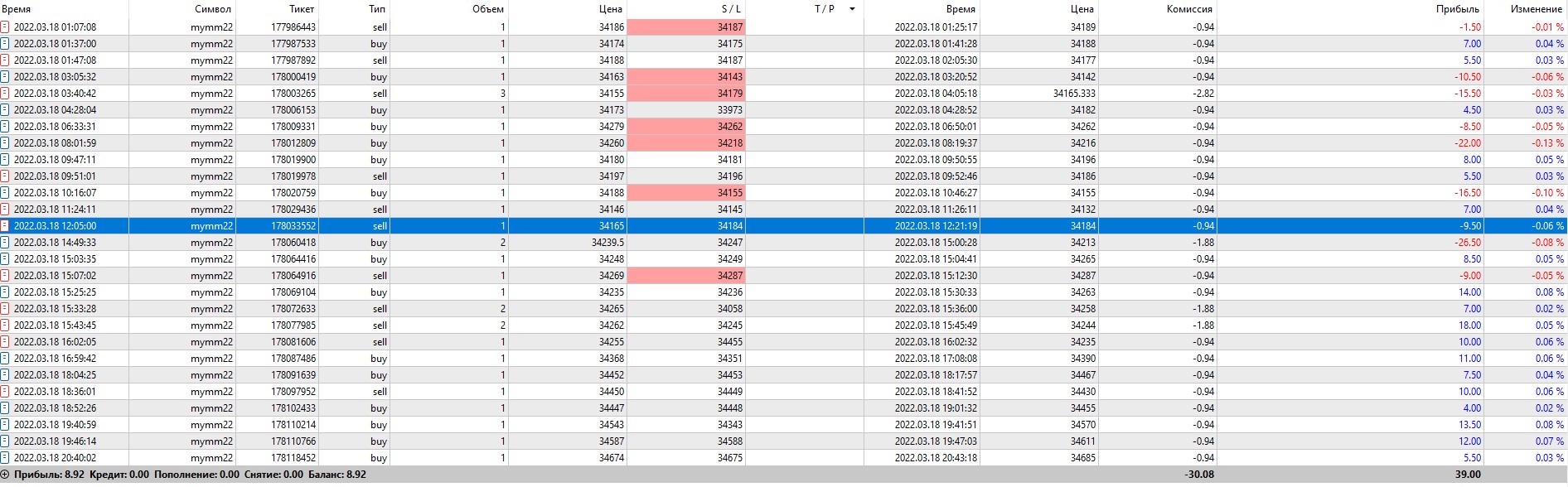Screen dimensions: 1568x487
Task: Expand the summary row using the plus icon
Action: pos(5,475)
